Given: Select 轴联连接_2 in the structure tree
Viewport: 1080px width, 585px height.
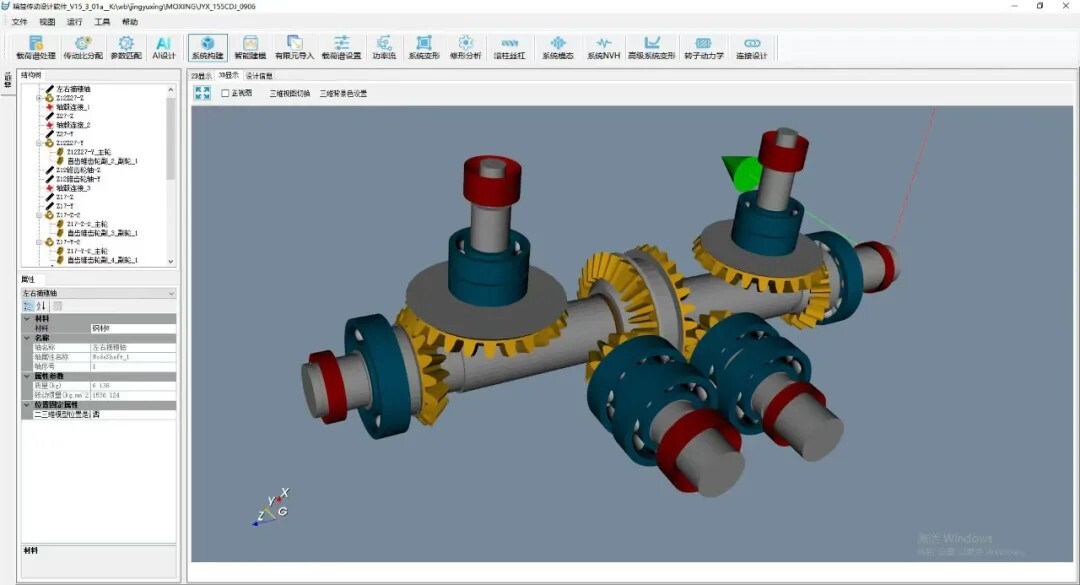Looking at the screenshot, I should (73, 125).
